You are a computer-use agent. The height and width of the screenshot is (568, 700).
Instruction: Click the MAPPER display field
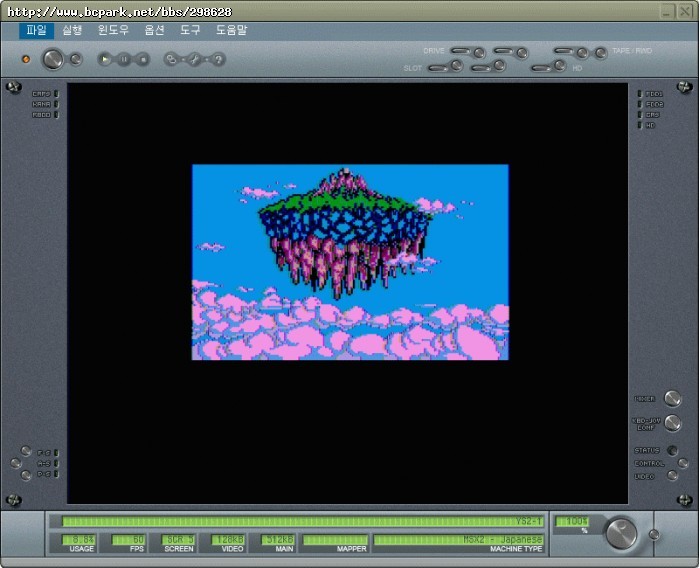coord(335,540)
